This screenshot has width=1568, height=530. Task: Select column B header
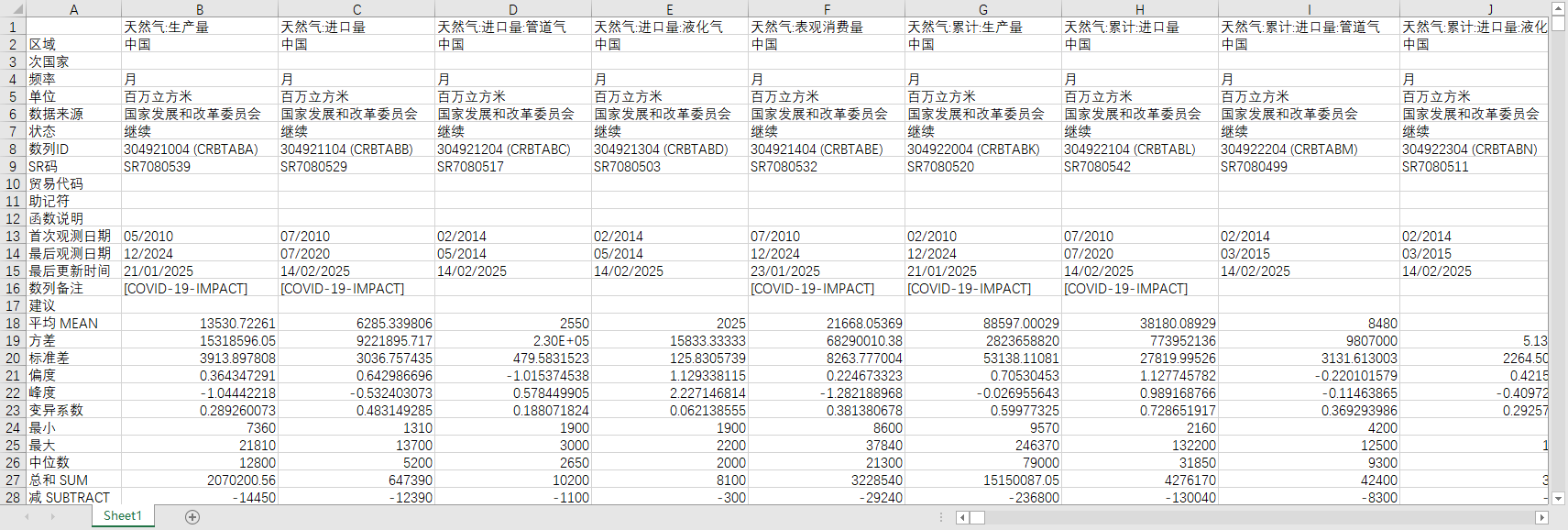click(200, 9)
